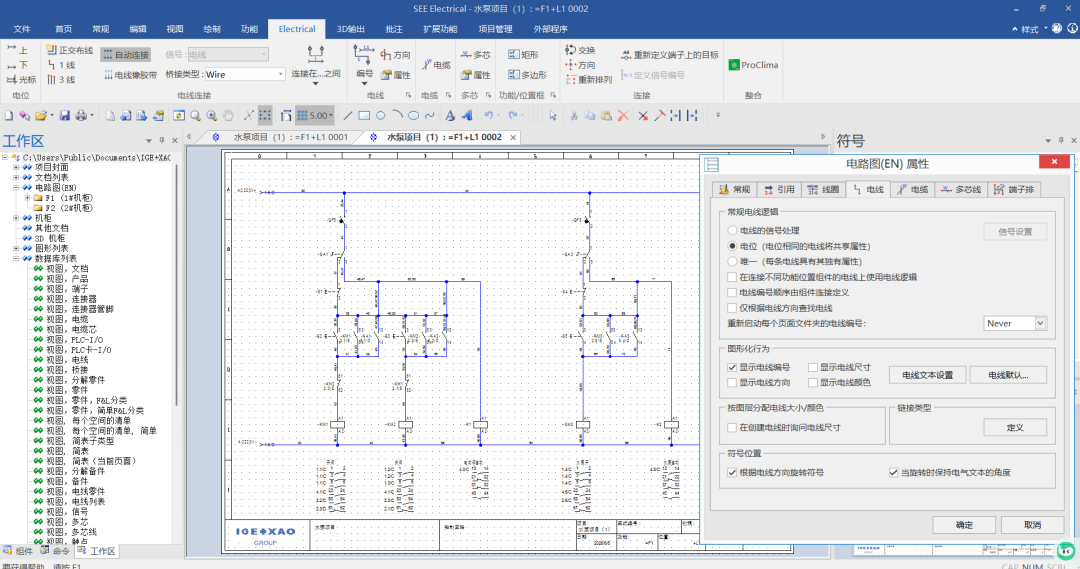This screenshot has width=1080, height=569.
Task: Click the Print icon in toolbar
Action: point(81,116)
